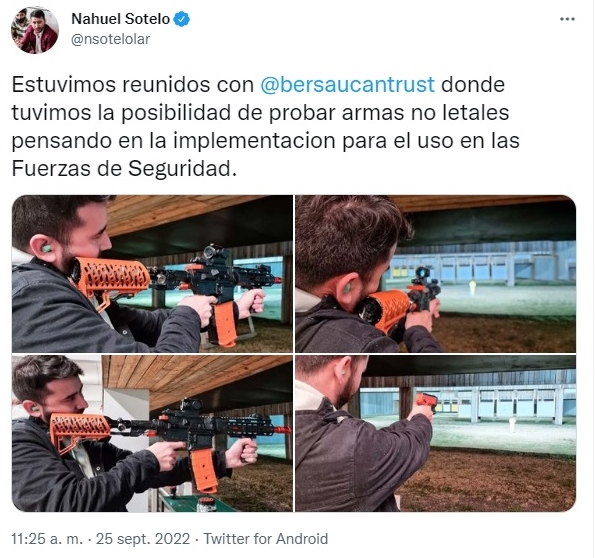
Task: Open the top-right photo viewed from behind shooter
Action: coord(436,274)
